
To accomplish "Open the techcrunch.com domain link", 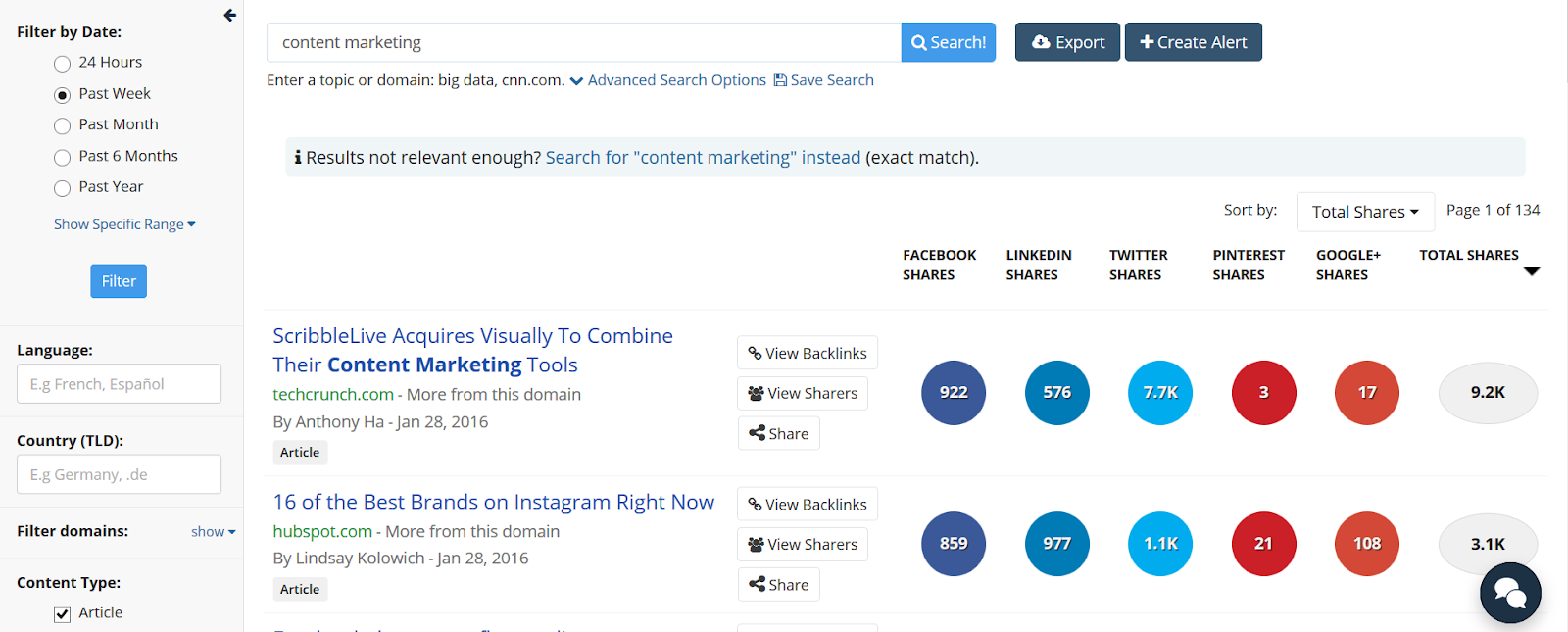I will 333,394.
